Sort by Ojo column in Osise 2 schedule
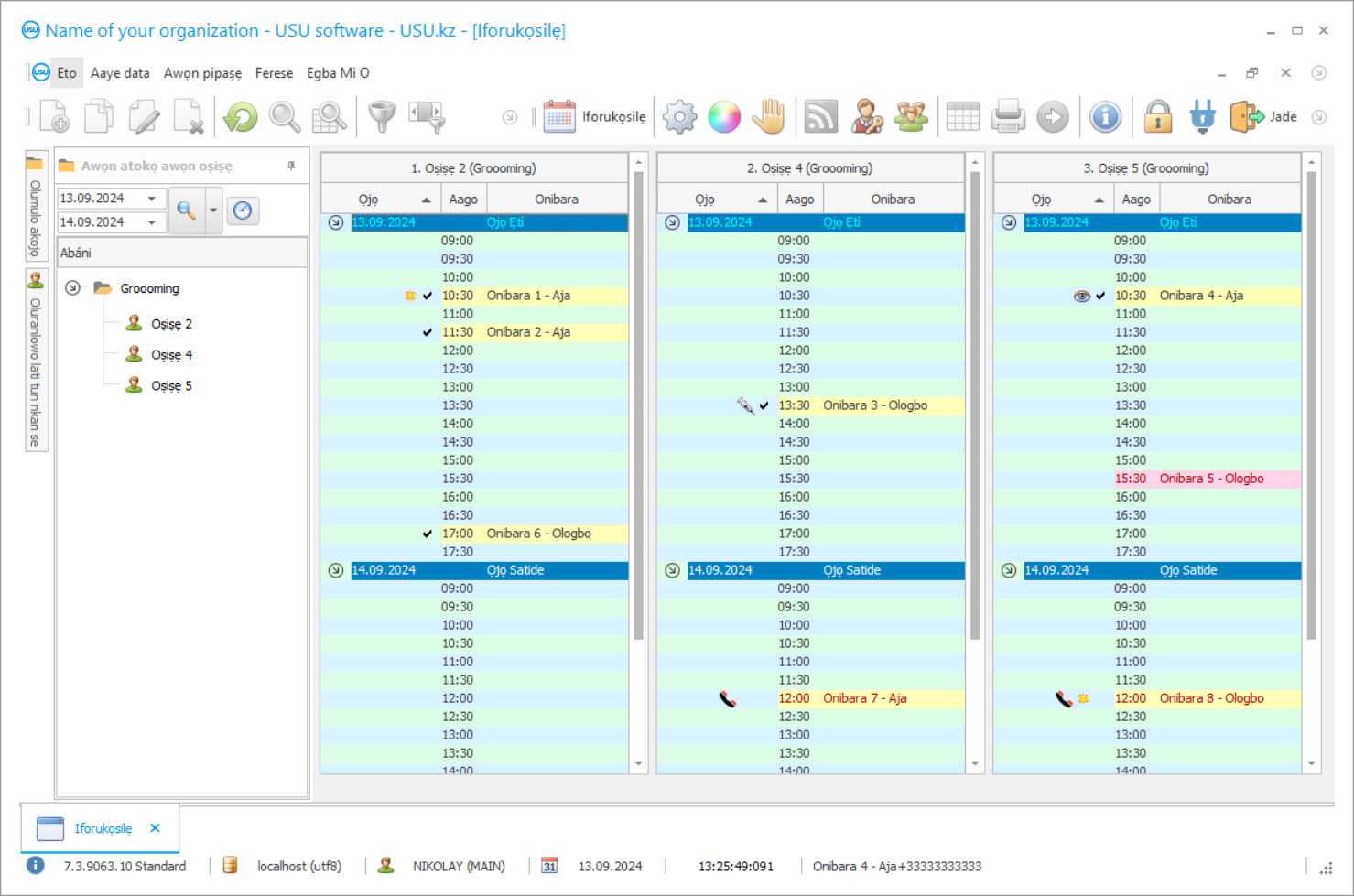This screenshot has width=1354, height=896. click(x=380, y=199)
